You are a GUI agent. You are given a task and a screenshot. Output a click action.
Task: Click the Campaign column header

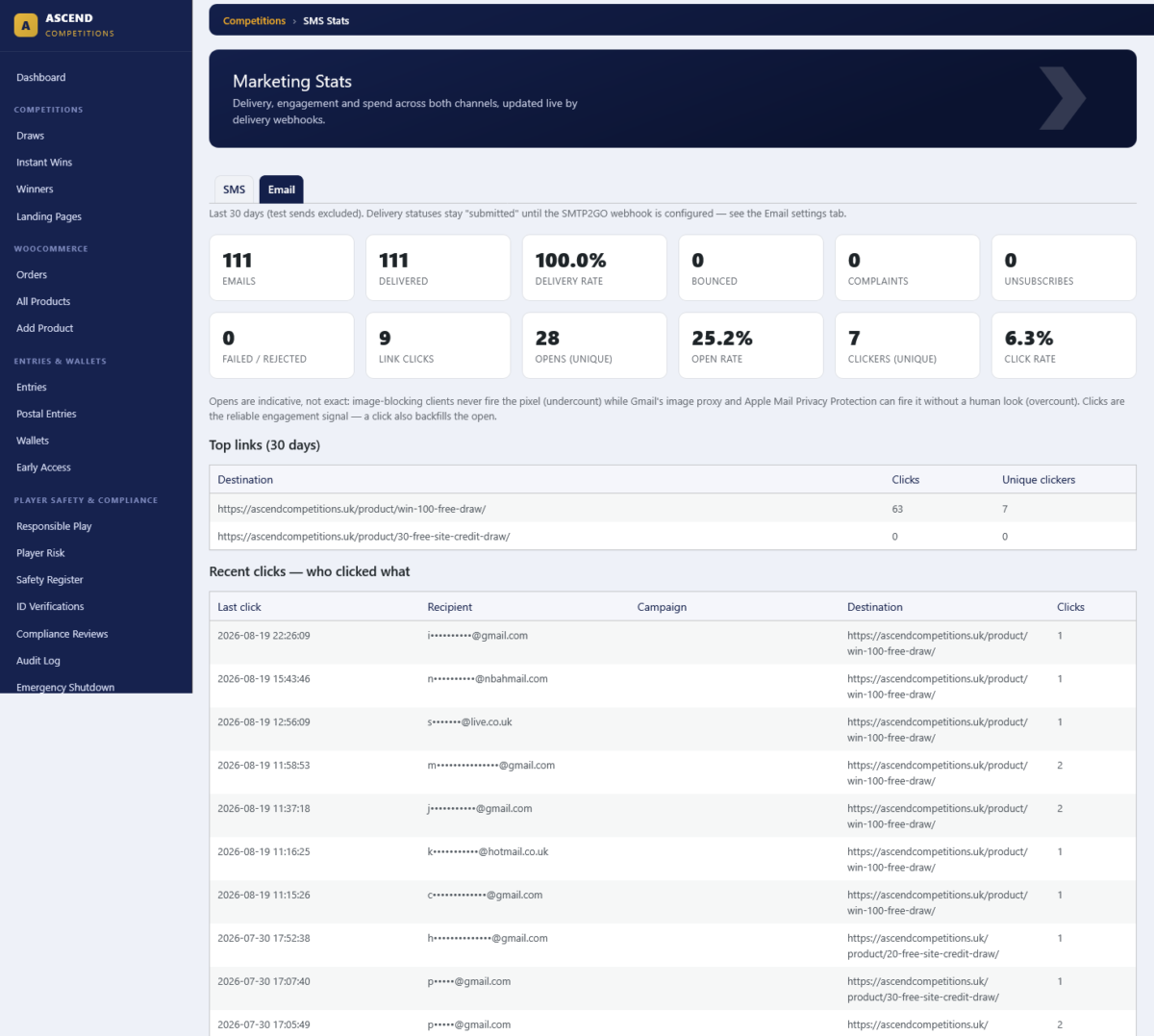pos(662,608)
